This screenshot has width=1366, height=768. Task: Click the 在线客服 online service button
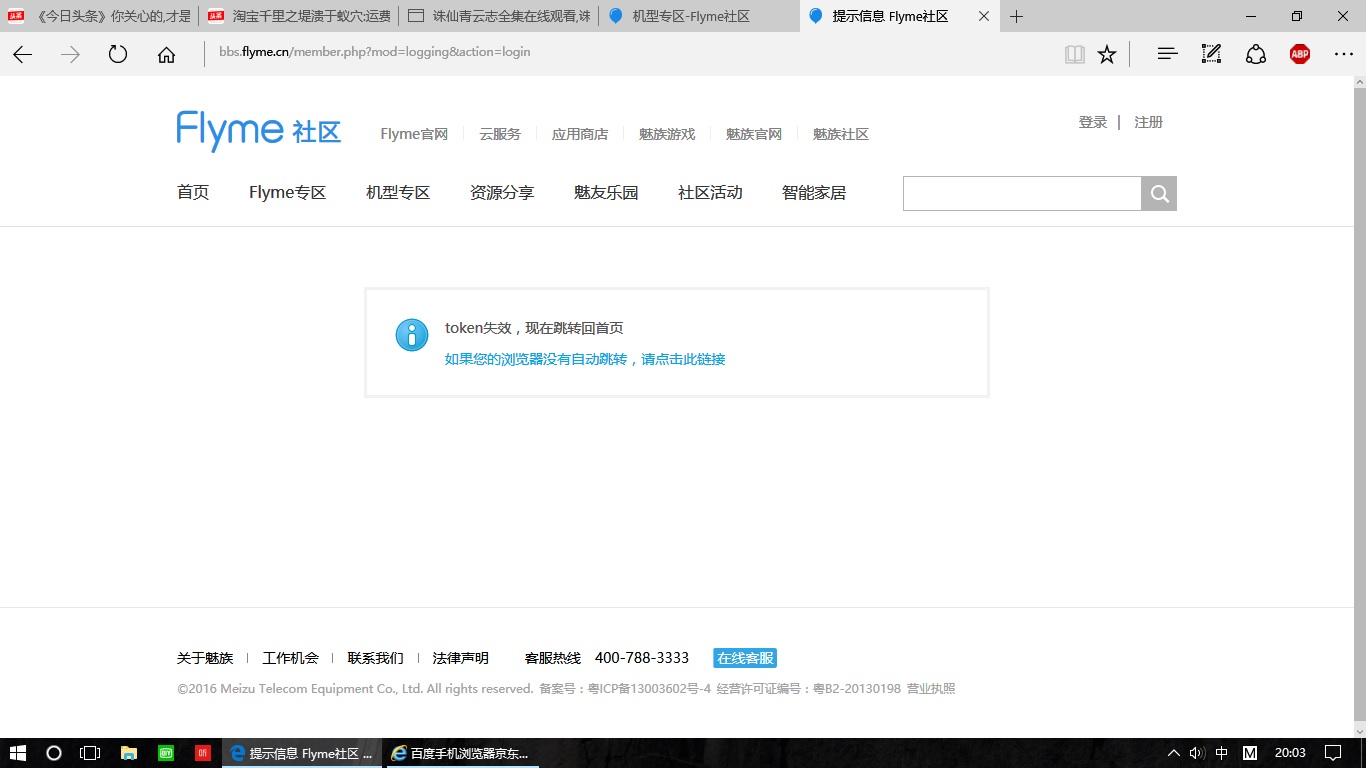click(744, 657)
